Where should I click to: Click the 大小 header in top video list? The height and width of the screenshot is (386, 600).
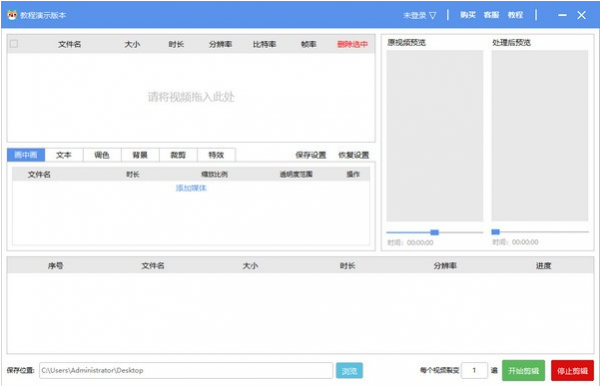(x=132, y=44)
